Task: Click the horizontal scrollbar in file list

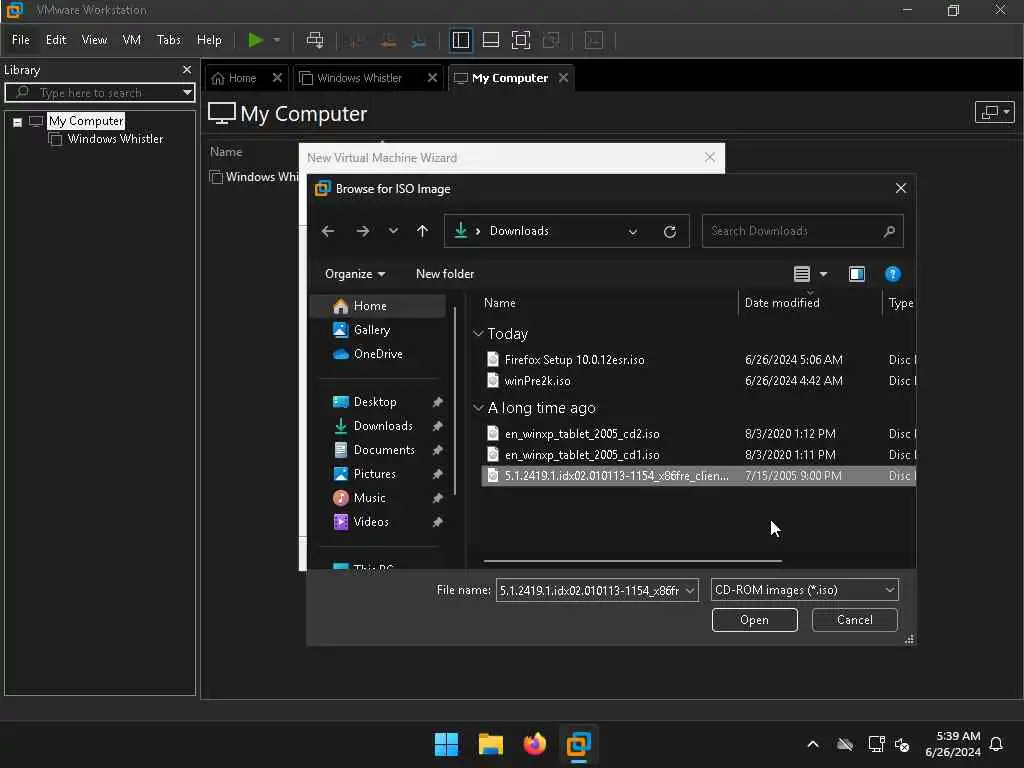Action: [x=632, y=560]
